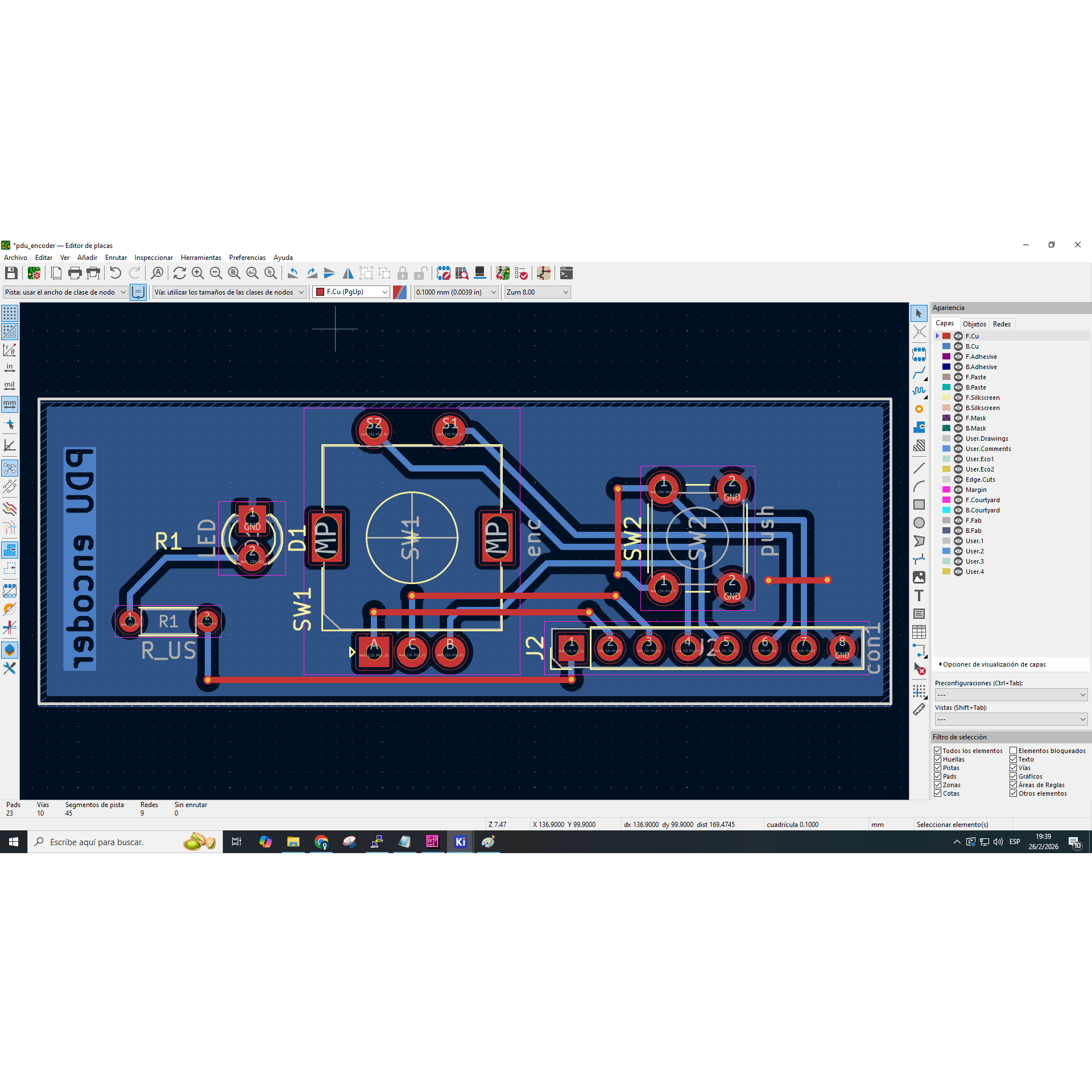The image size is (1092, 1092).
Task: Refresh the view with the redraw icon
Action: tap(180, 274)
